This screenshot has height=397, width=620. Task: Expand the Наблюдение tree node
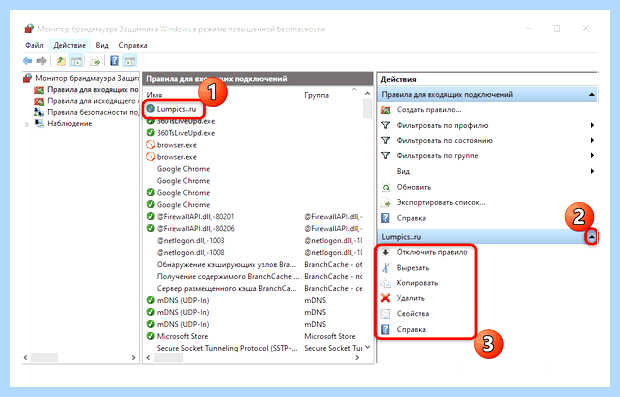tap(27, 124)
